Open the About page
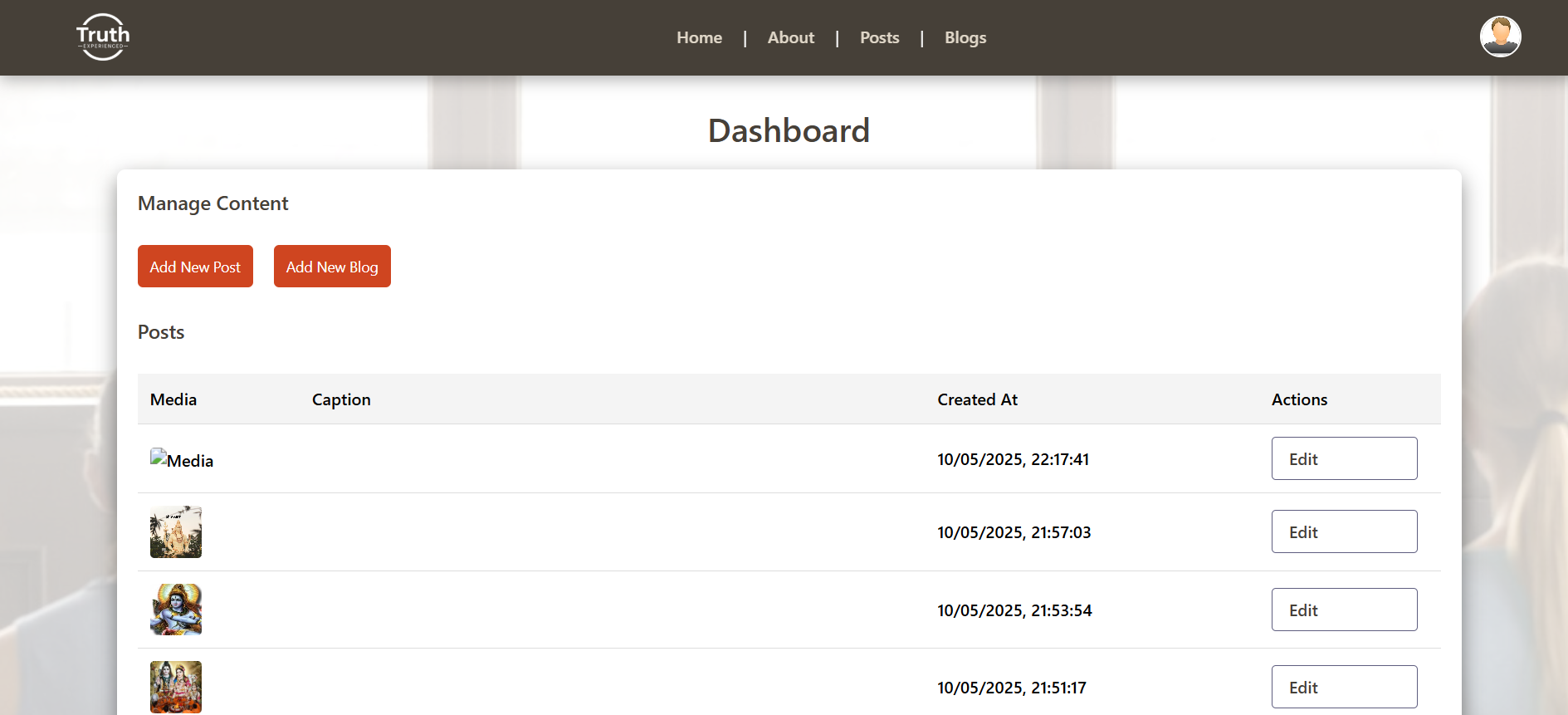This screenshot has width=1568, height=715. [790, 37]
